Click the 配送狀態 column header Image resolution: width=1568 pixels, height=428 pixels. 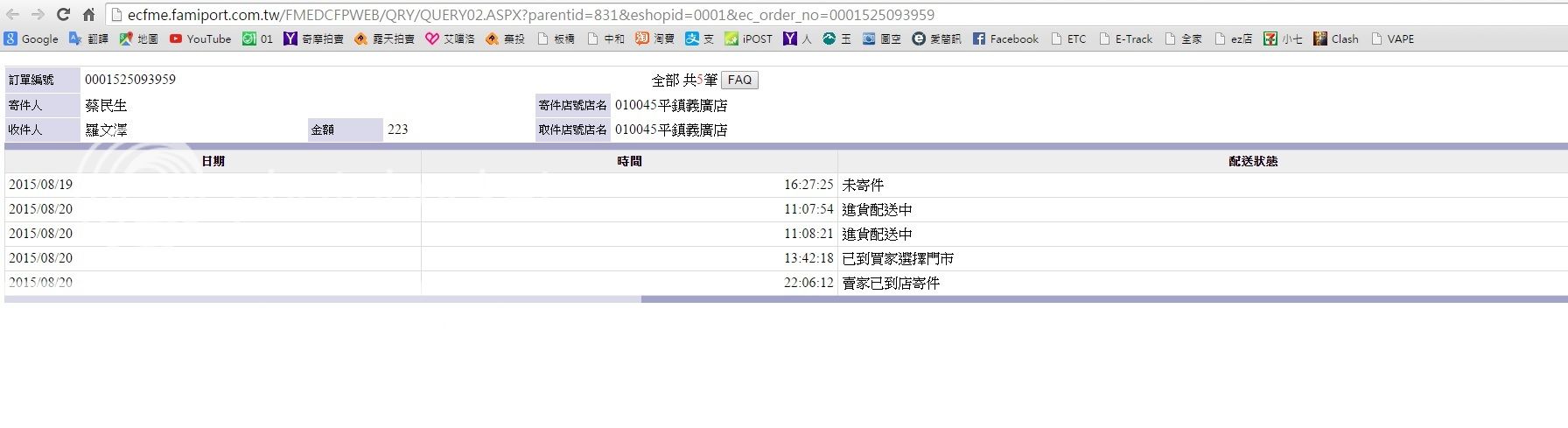pyautogui.click(x=1253, y=161)
